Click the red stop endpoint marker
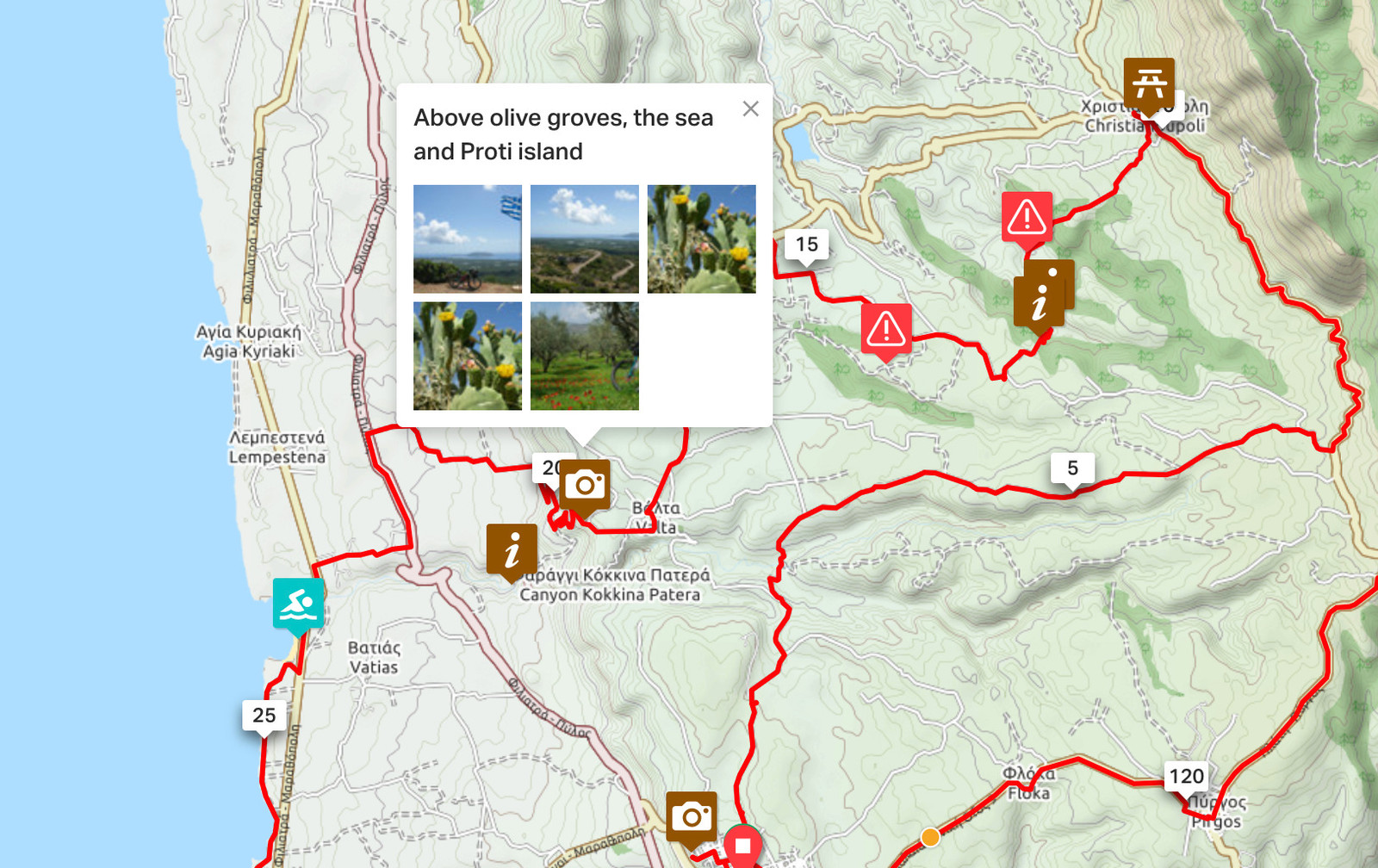Screen dimensions: 1378x868 pyautogui.click(x=742, y=846)
